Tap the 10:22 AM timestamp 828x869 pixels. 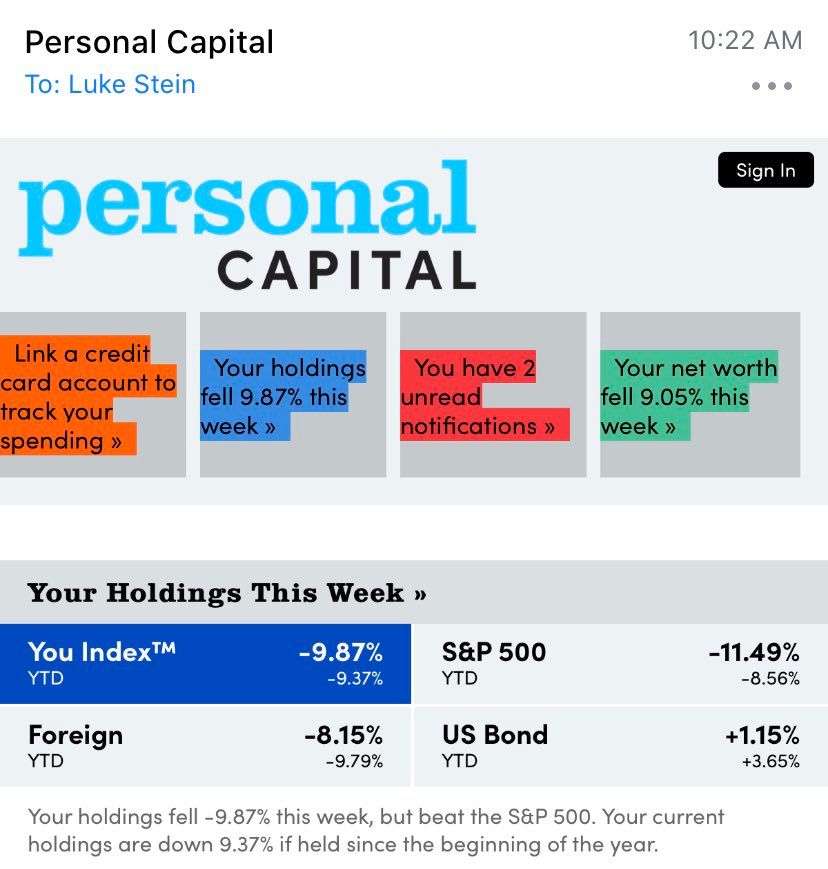click(745, 40)
